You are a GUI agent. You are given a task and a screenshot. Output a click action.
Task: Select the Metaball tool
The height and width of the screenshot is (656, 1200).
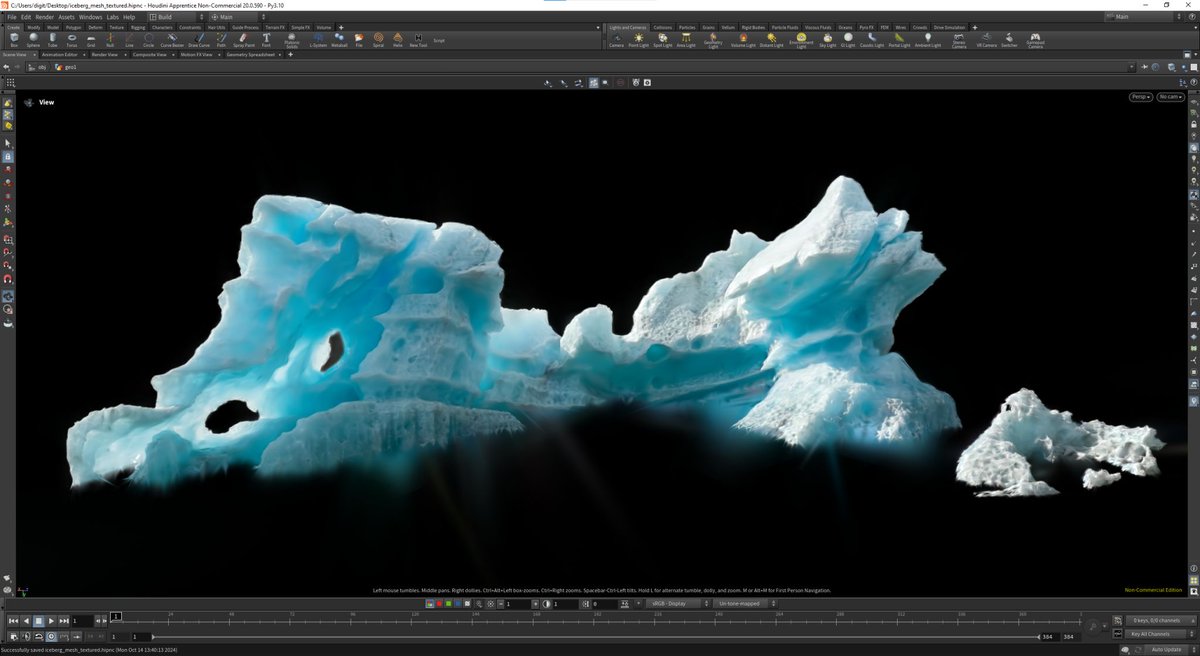click(340, 40)
